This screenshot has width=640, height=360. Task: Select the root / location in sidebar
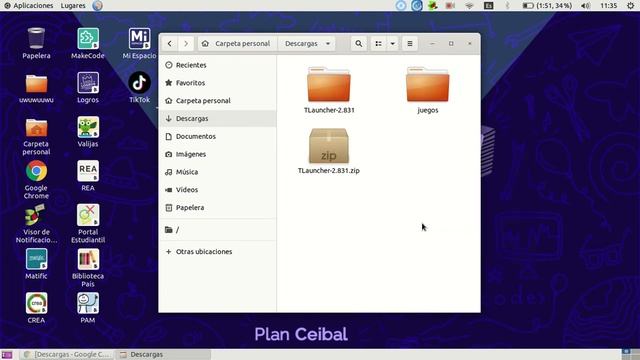point(218,230)
